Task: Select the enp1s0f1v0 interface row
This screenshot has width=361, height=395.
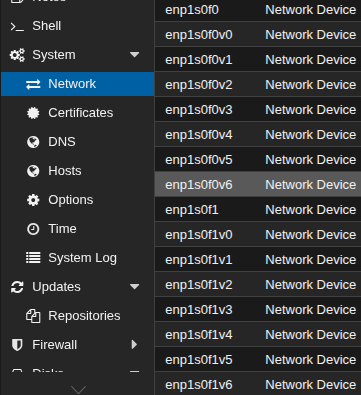Action: [258, 235]
